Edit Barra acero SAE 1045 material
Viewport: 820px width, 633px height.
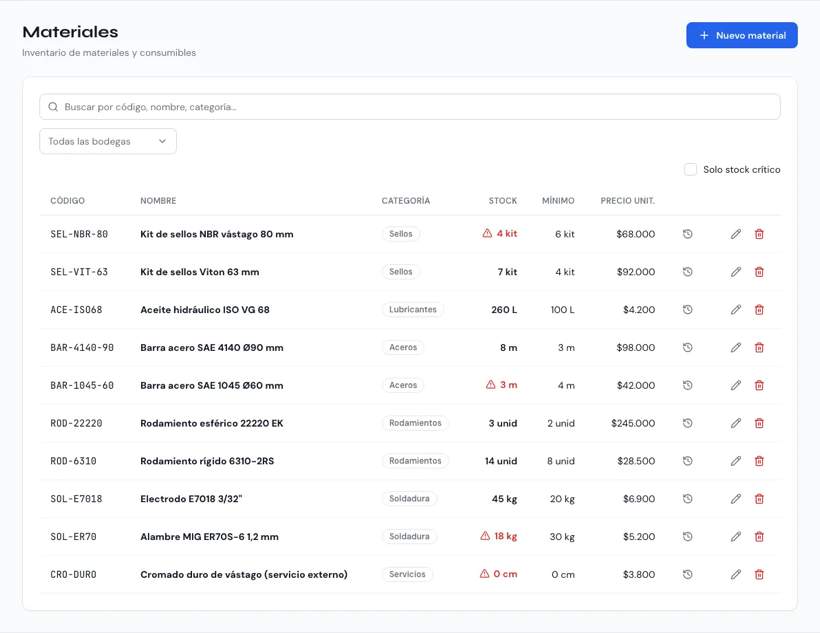pyautogui.click(x=736, y=385)
